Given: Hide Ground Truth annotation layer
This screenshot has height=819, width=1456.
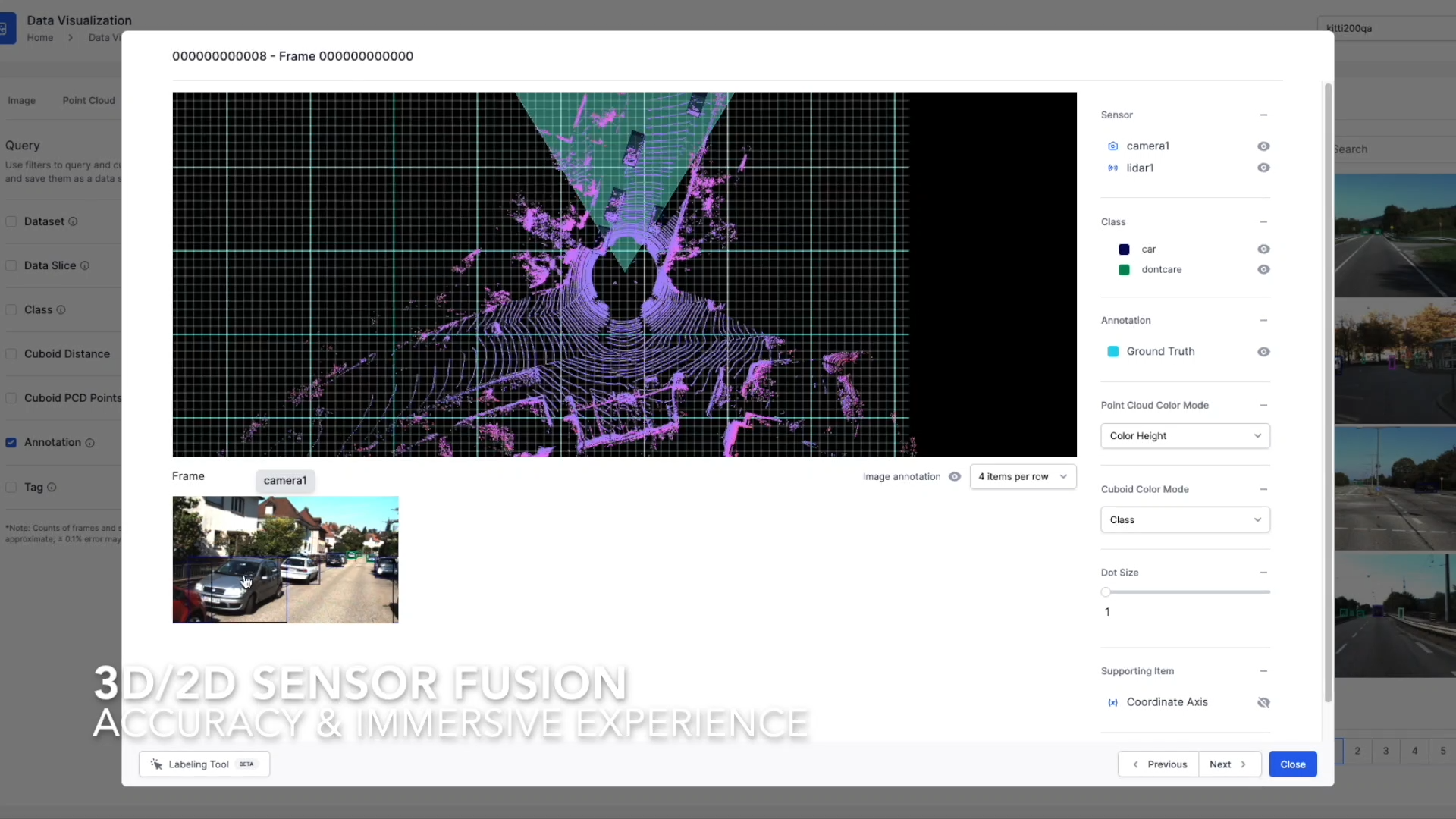Looking at the screenshot, I should tap(1263, 350).
